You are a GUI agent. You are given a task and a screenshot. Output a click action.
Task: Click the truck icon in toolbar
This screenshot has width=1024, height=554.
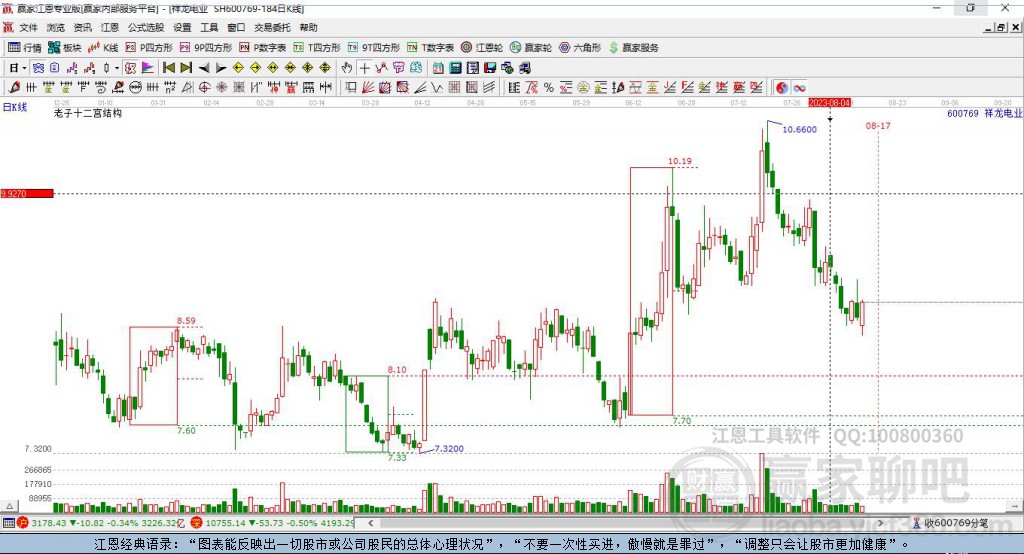click(x=524, y=68)
